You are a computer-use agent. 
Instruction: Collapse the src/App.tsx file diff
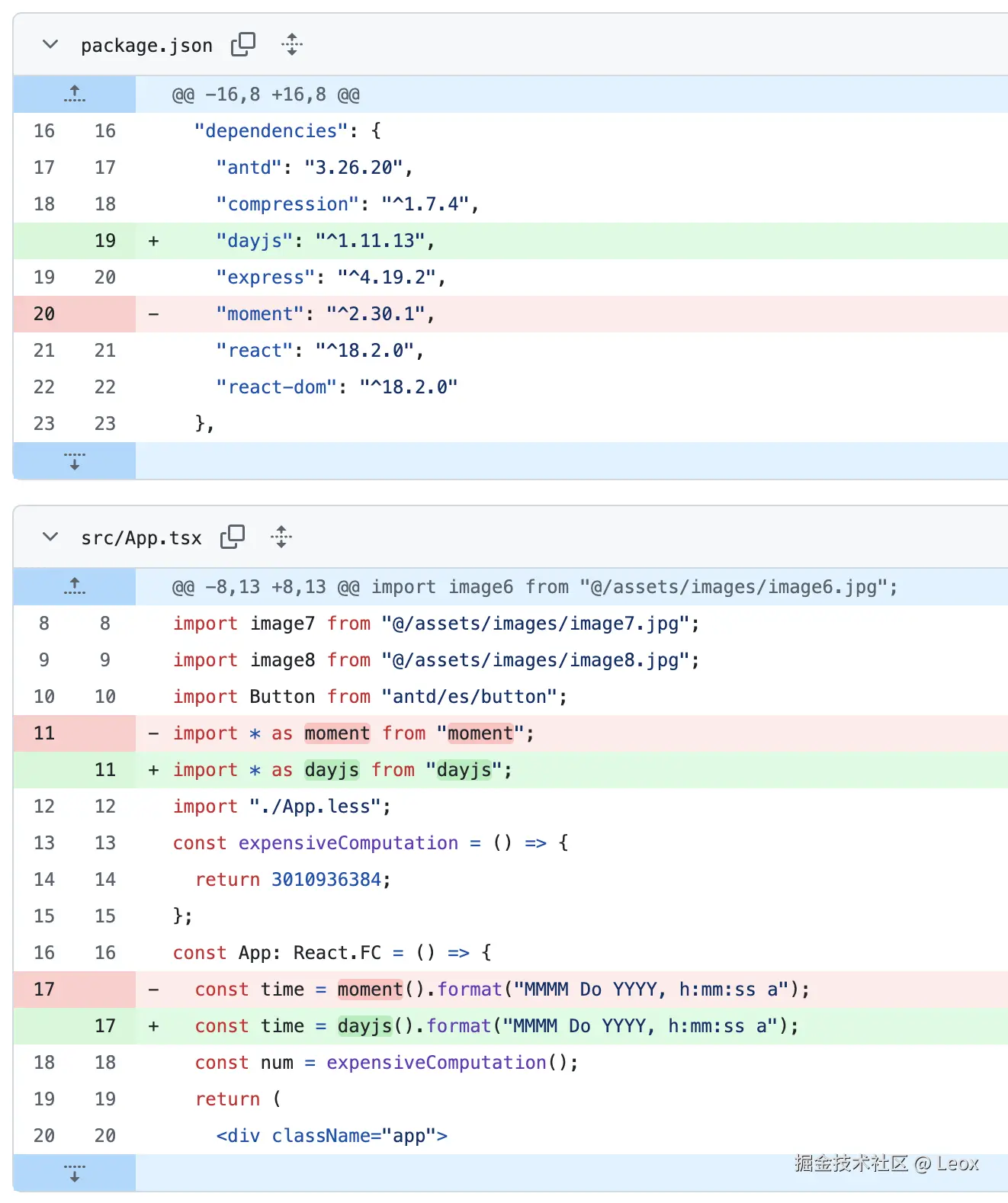tap(50, 537)
